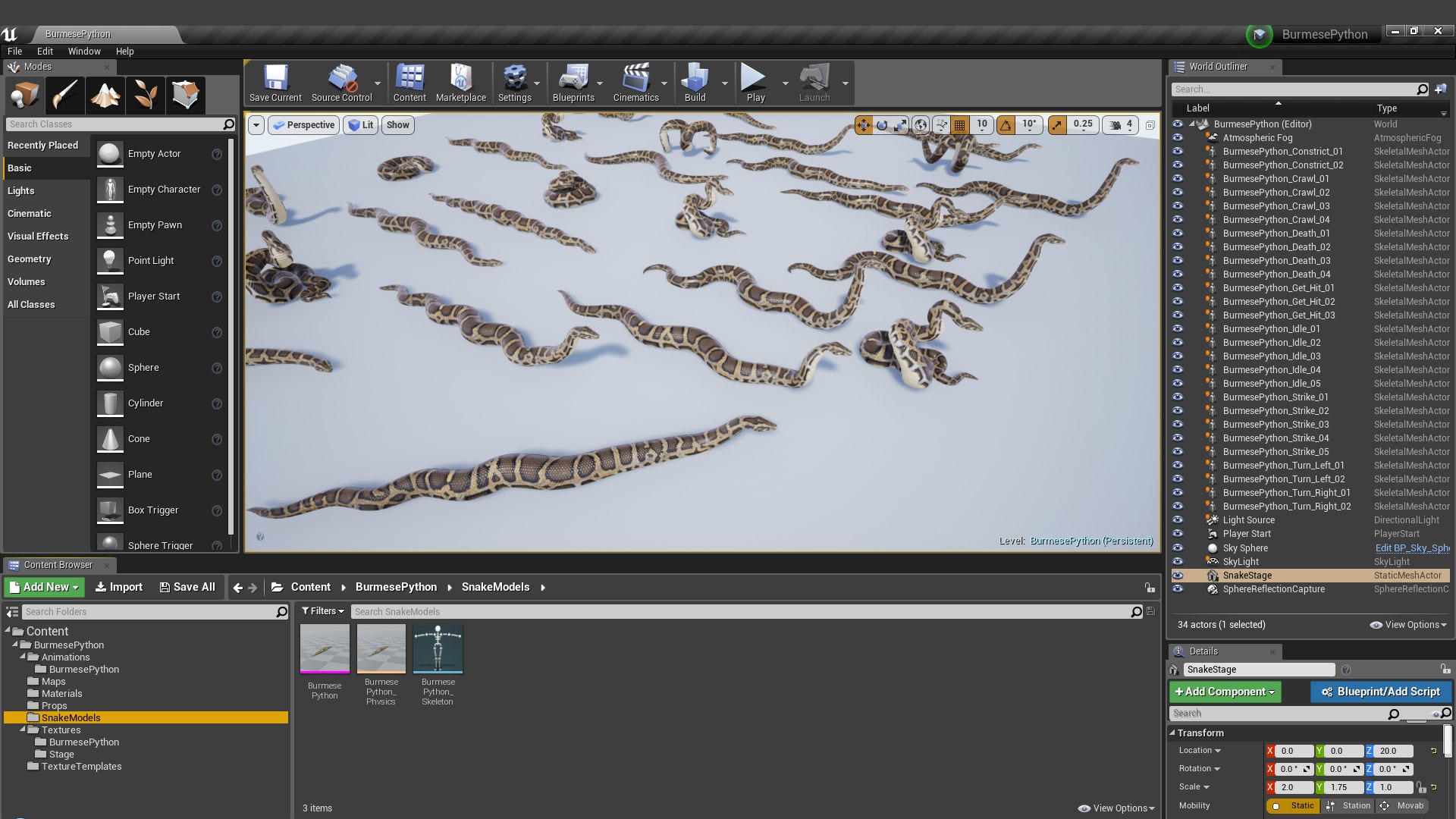Open Play options dropdown arrow

click(785, 83)
